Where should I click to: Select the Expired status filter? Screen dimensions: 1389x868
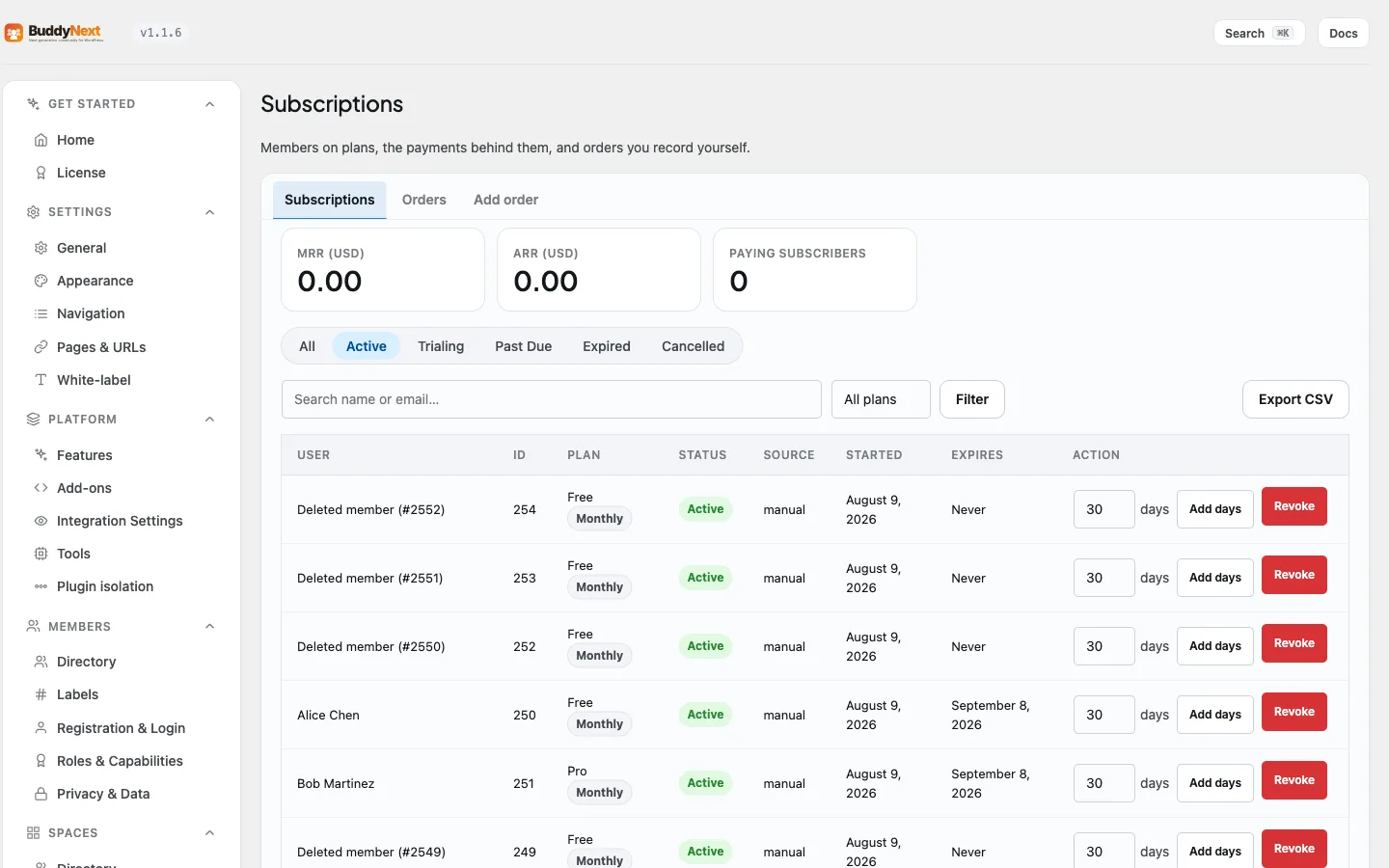pos(607,346)
